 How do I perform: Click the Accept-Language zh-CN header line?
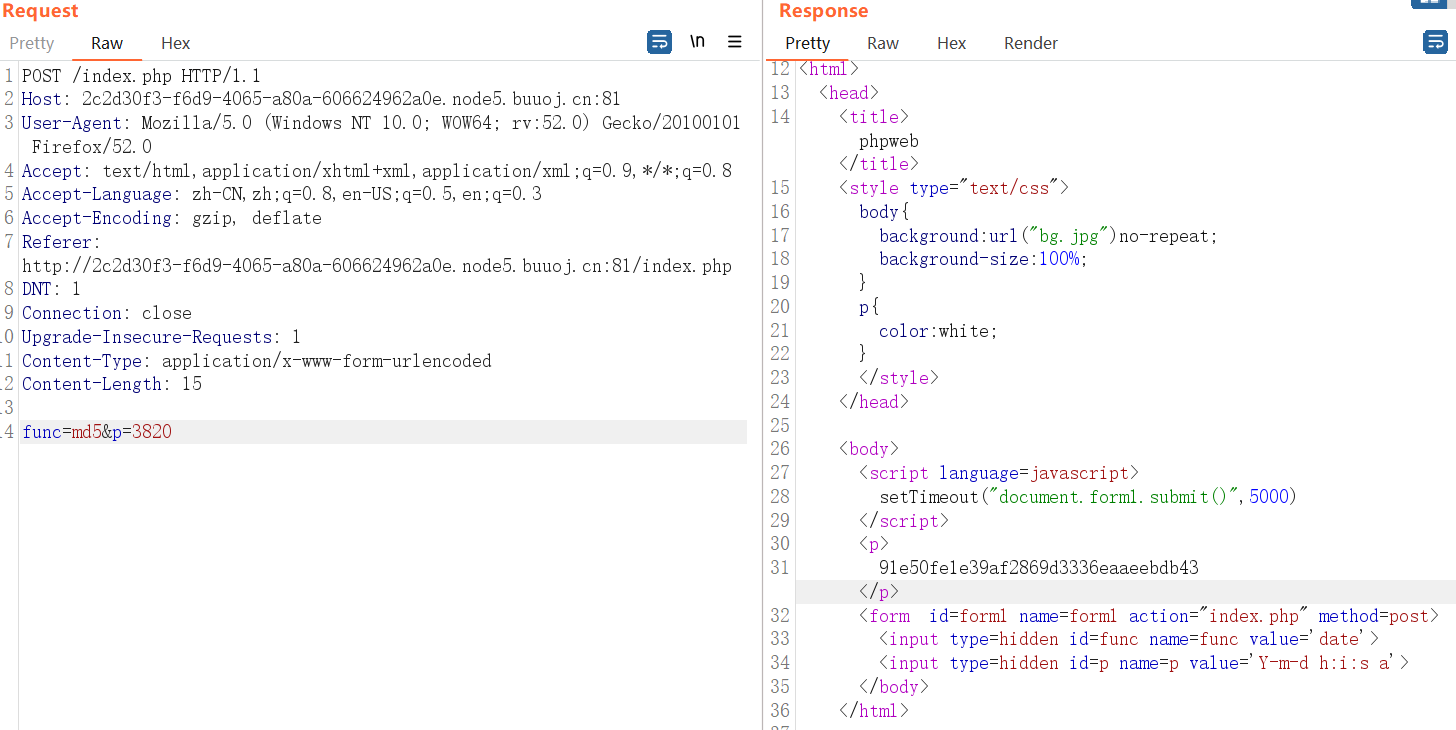click(282, 194)
